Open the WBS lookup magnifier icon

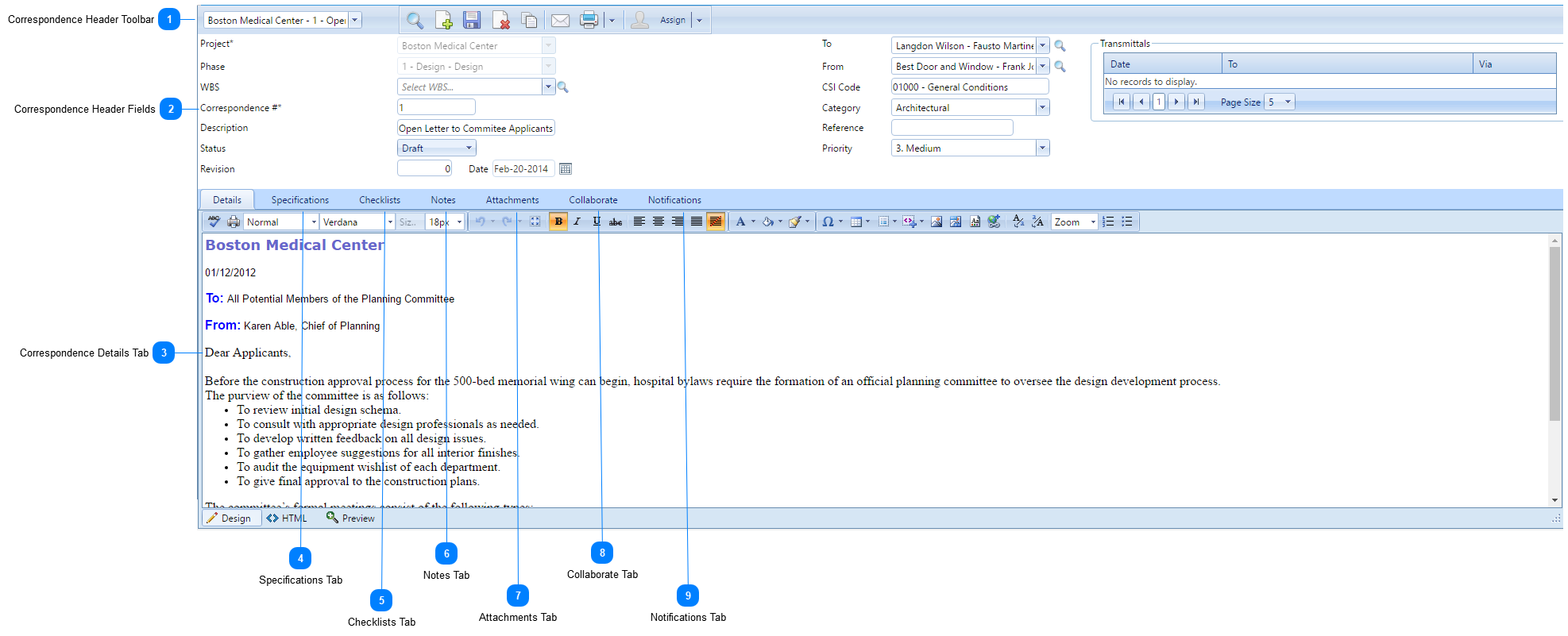[562, 87]
